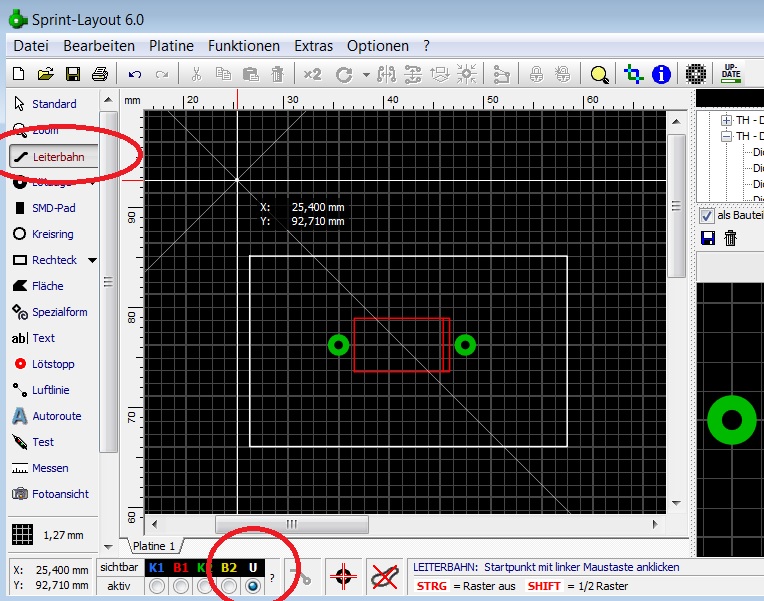The height and width of the screenshot is (601, 764).
Task: Click the group elements toolbar icon
Action: (501, 75)
